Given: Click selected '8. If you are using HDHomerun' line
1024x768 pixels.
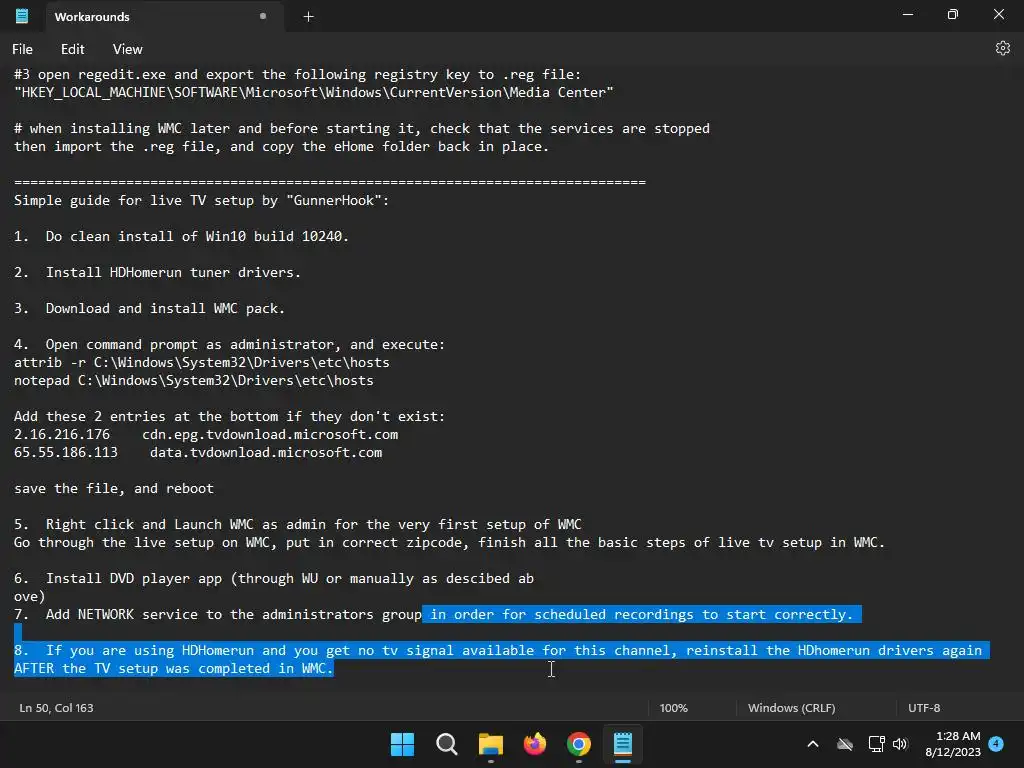Looking at the screenshot, I should point(498,650).
